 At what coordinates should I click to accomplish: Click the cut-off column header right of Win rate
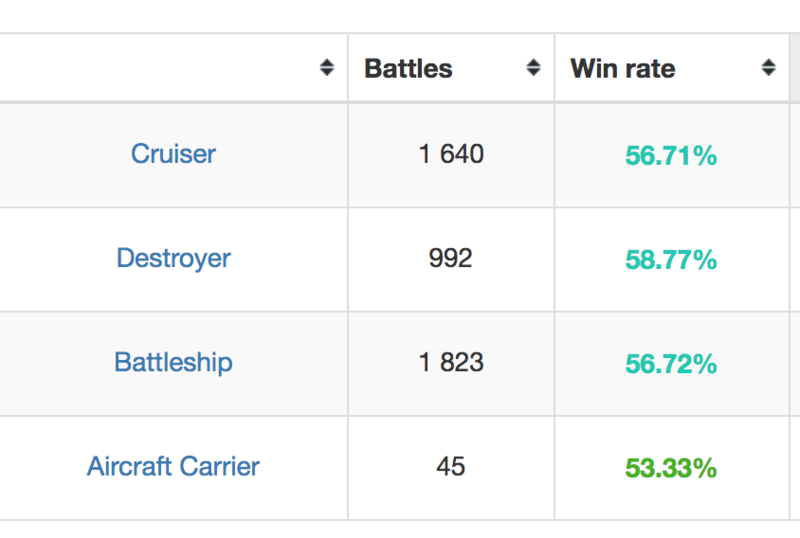click(x=795, y=68)
